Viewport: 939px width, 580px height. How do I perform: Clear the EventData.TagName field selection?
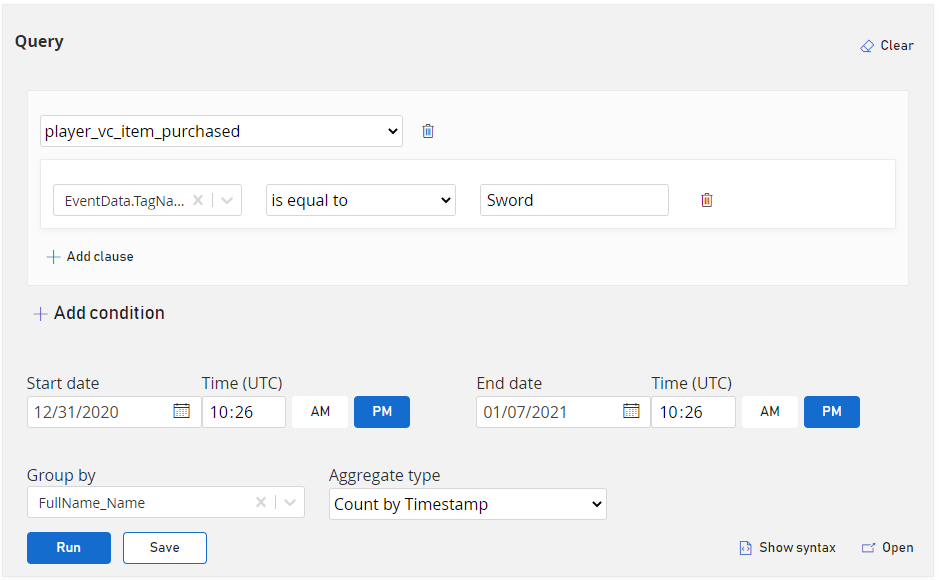coord(198,200)
